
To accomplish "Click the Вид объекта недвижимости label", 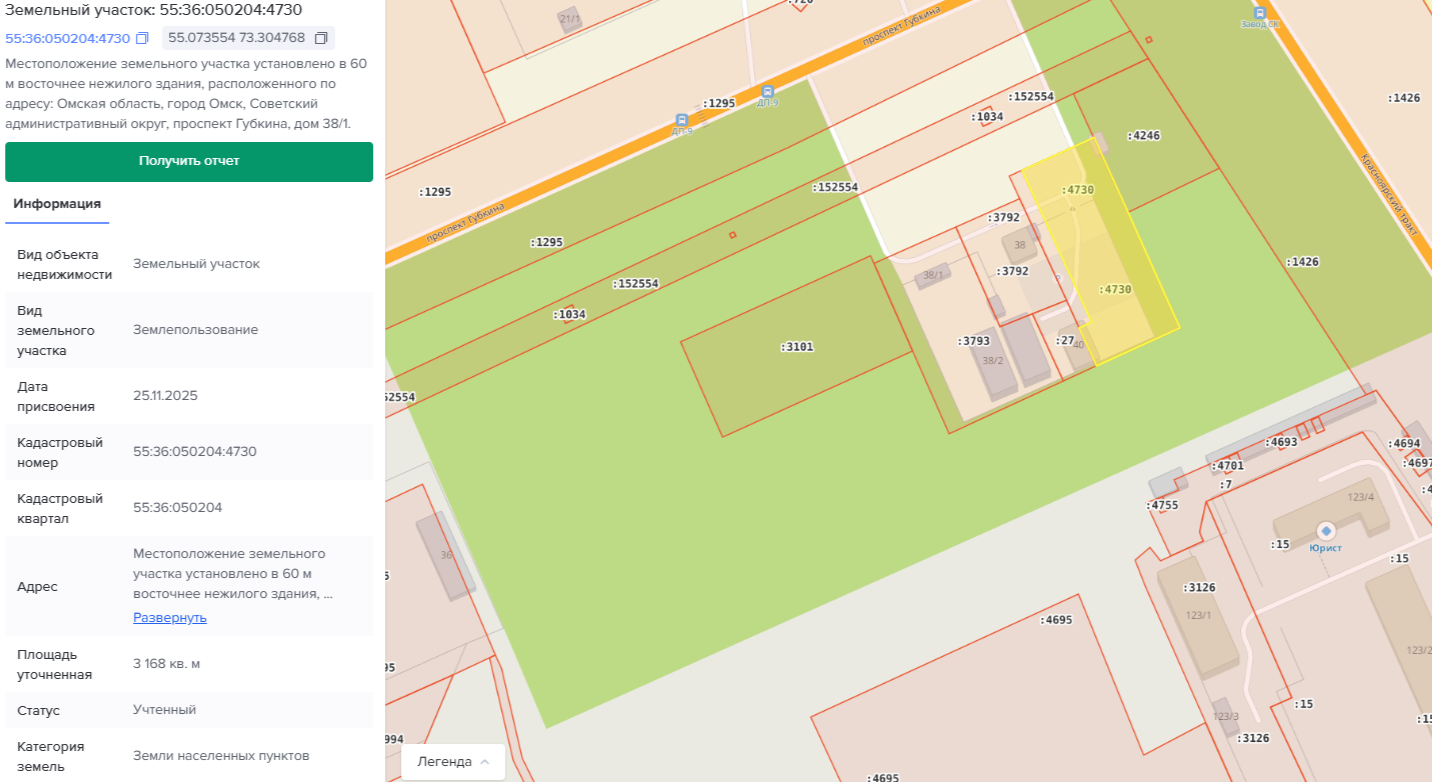I will coord(65,264).
